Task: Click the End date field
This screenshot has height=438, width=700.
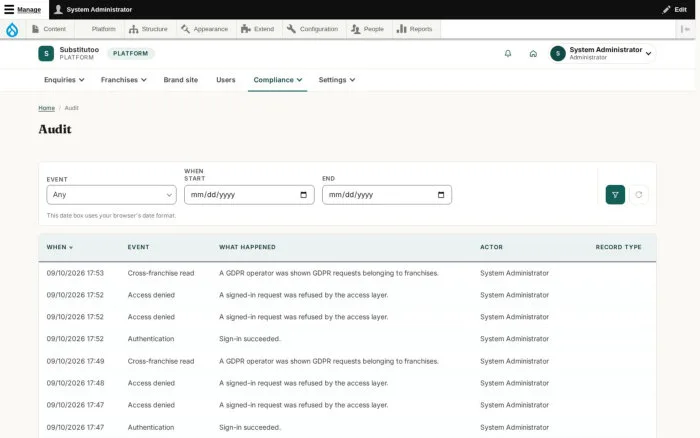Action: (387, 195)
